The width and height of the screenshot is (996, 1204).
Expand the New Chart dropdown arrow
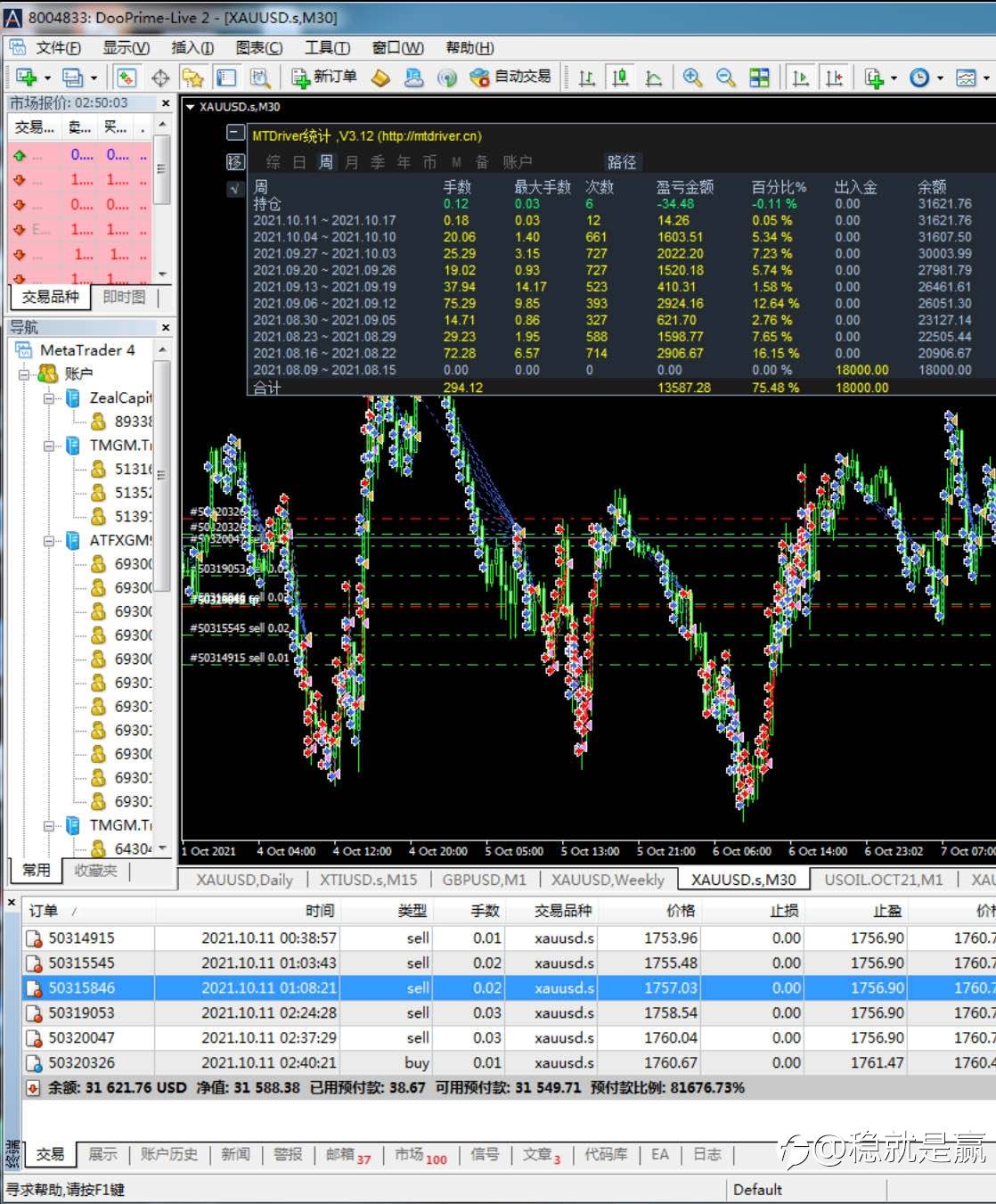coord(47,78)
